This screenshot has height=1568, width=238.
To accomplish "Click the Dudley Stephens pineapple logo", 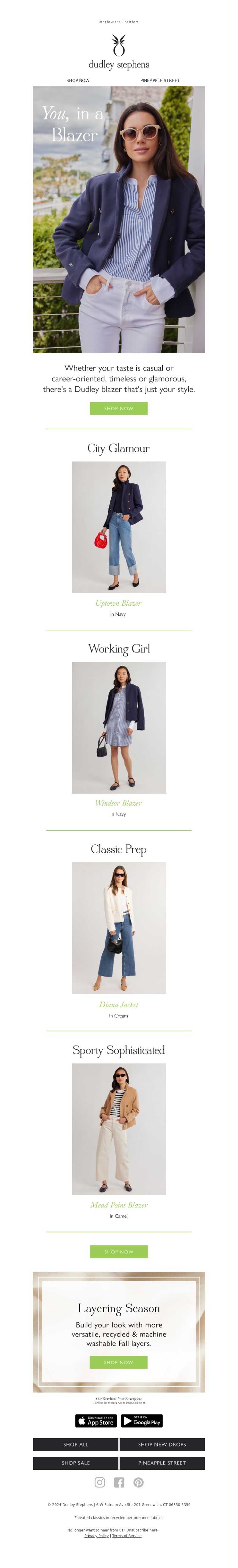I will tap(119, 52).
